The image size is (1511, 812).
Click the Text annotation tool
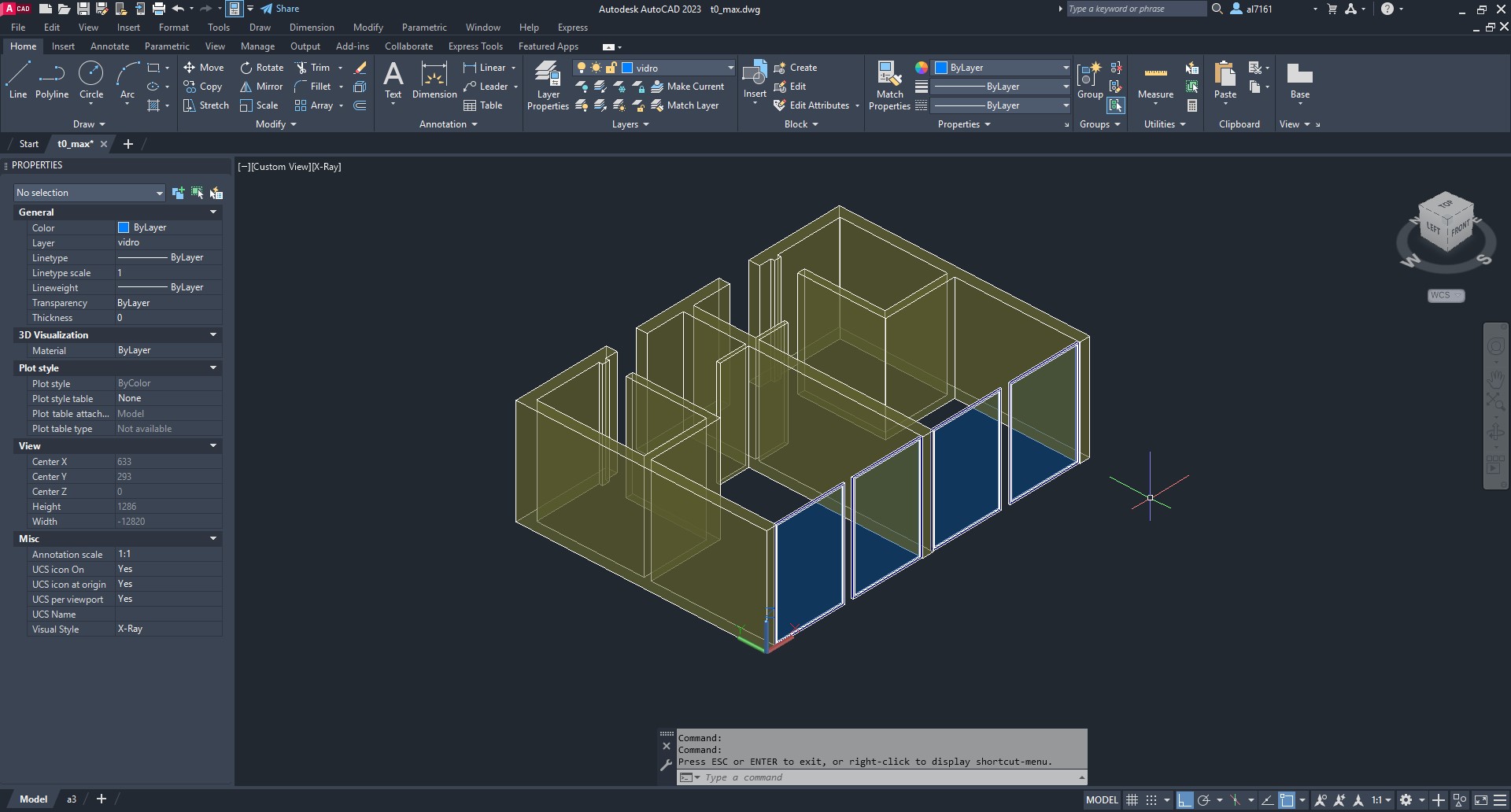click(393, 80)
